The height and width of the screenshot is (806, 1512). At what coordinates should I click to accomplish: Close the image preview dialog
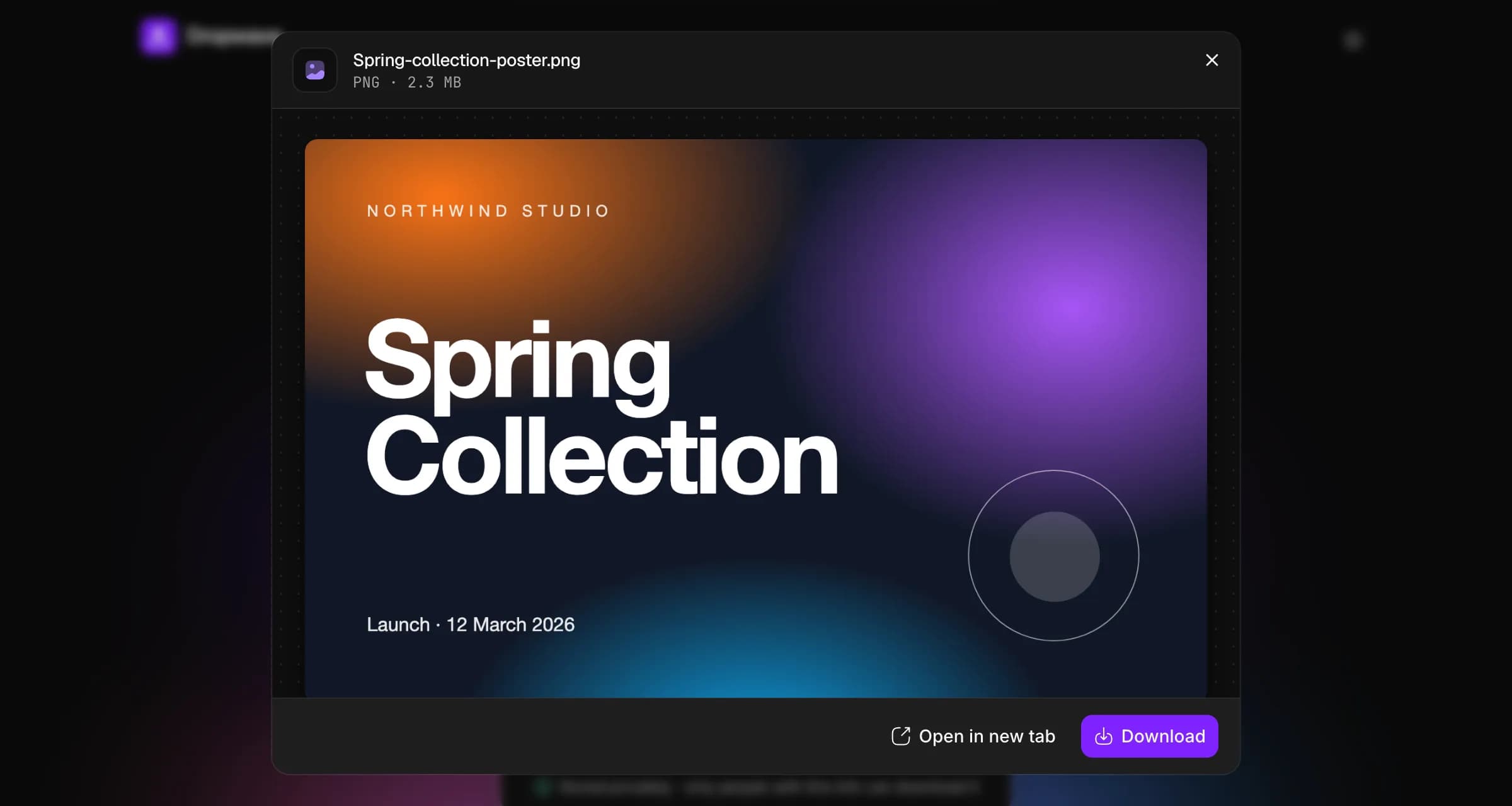coord(1211,60)
